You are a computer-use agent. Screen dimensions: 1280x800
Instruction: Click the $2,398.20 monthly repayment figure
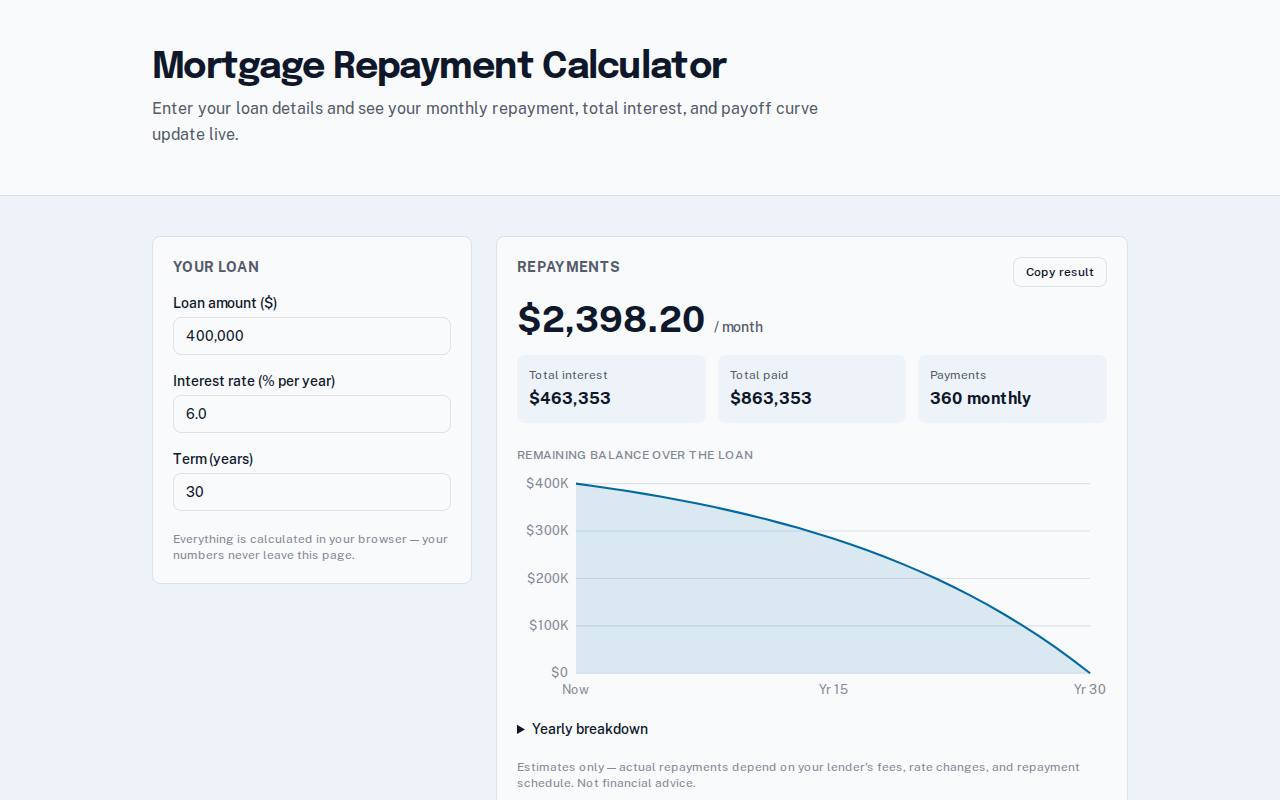tap(611, 319)
